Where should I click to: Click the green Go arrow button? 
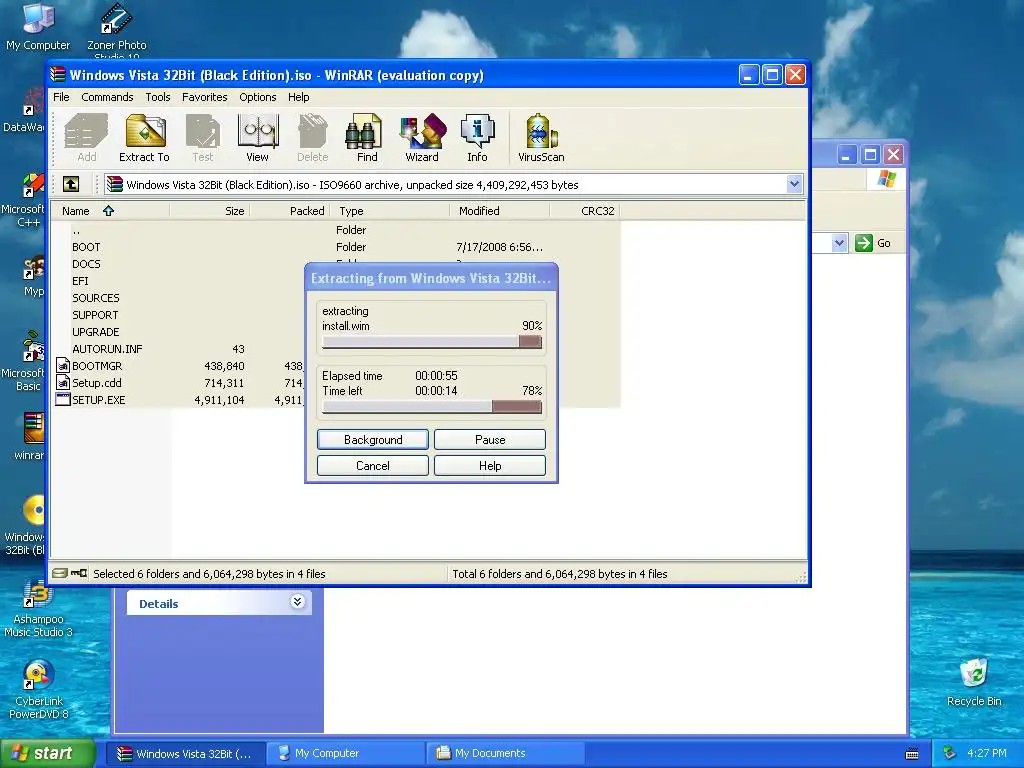point(863,243)
